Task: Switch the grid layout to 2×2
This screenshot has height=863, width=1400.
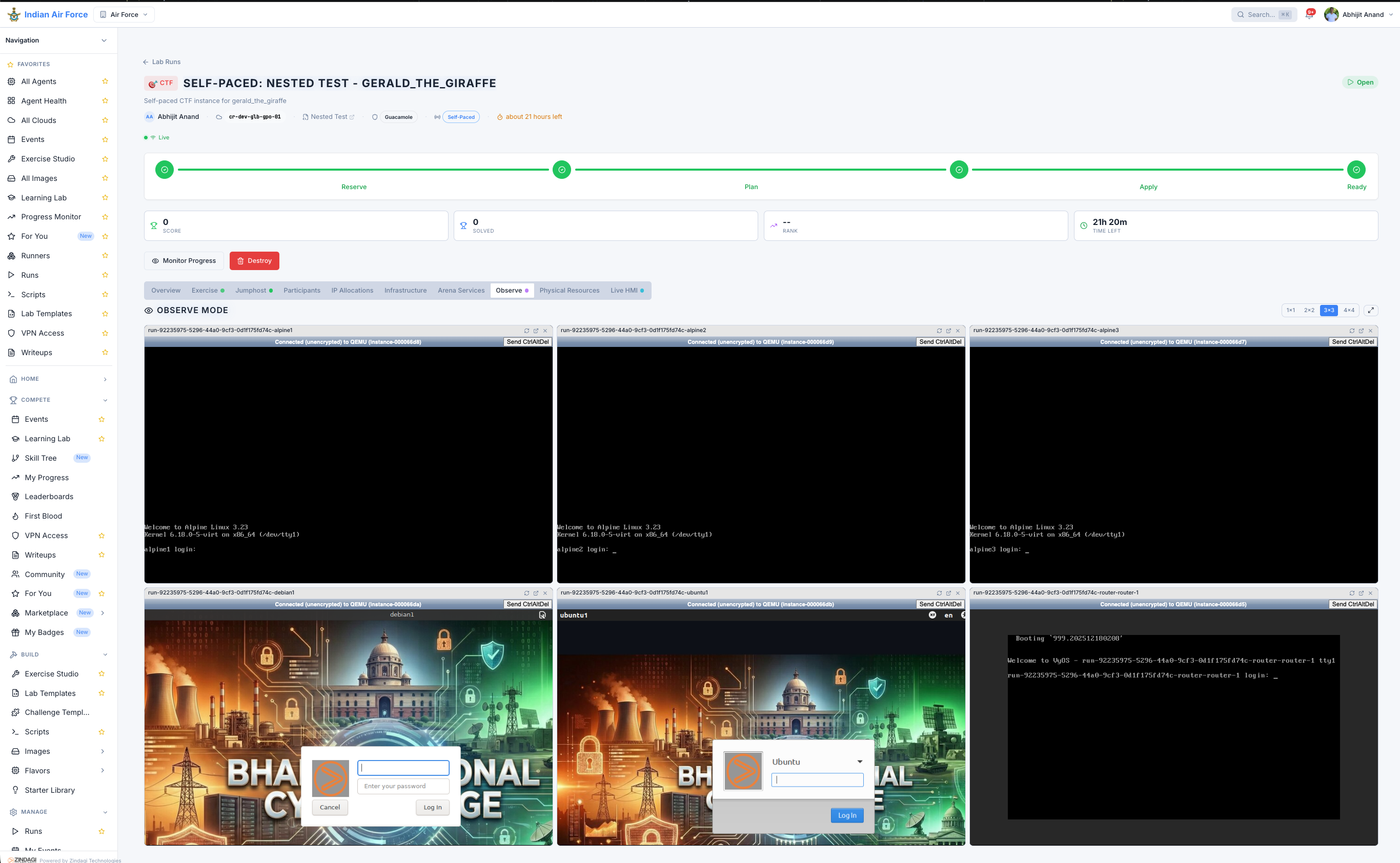Action: coord(1309,311)
